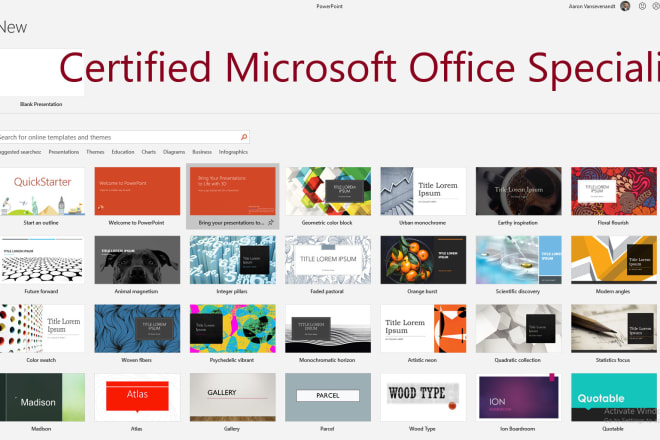
Task: Open the Parcel theme
Action: (328, 397)
